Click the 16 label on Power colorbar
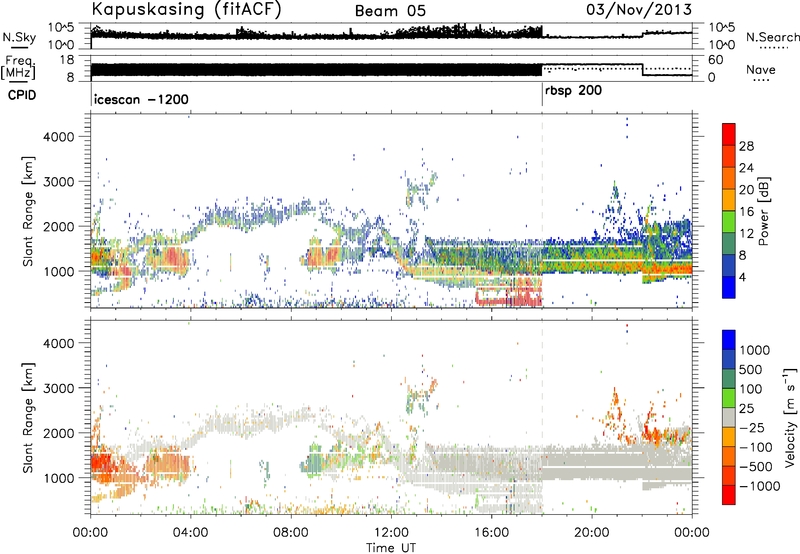The image size is (800, 554). click(x=746, y=212)
